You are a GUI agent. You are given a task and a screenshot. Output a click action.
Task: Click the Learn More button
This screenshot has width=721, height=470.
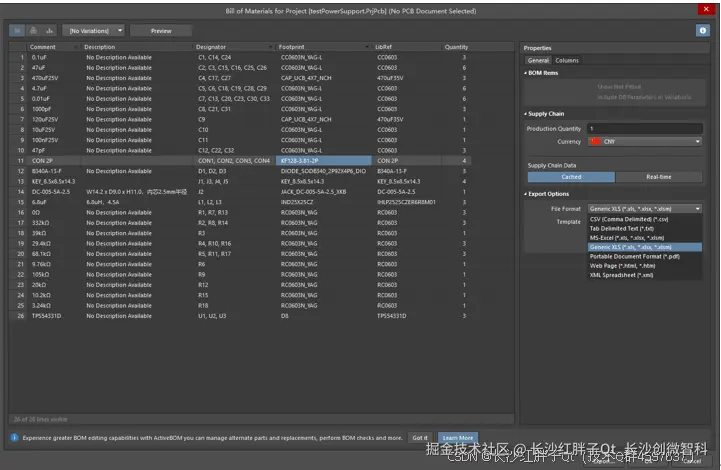458,438
